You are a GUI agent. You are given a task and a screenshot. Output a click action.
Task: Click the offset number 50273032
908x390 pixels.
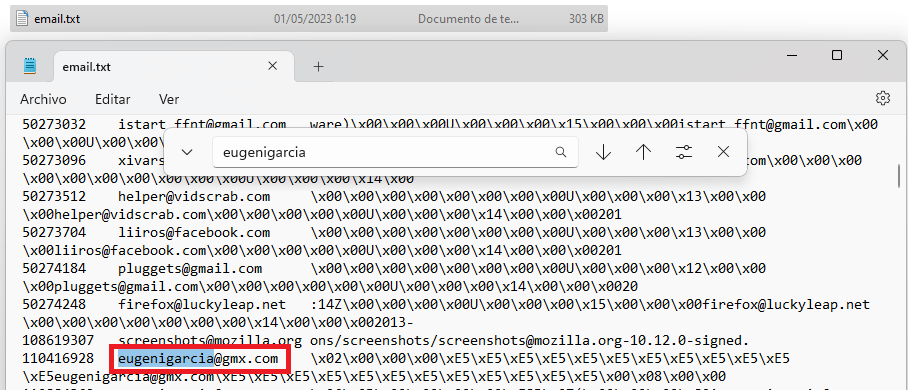click(54, 124)
